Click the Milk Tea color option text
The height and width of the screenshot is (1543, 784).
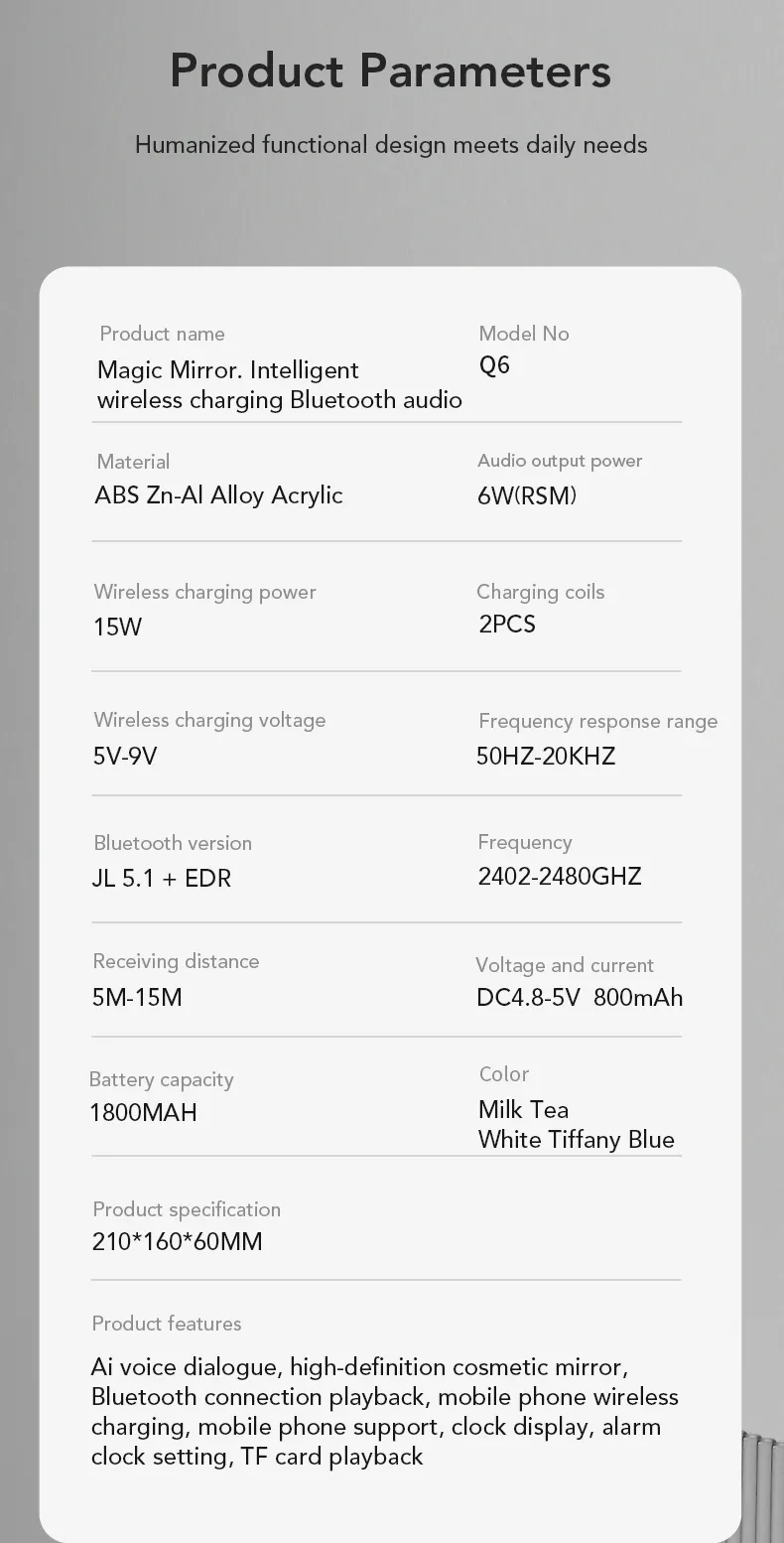tap(523, 1109)
